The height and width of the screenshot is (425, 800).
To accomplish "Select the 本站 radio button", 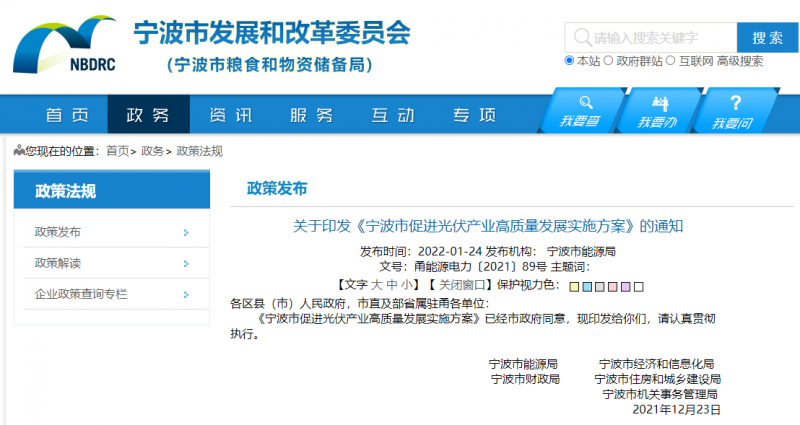I will coord(570,61).
